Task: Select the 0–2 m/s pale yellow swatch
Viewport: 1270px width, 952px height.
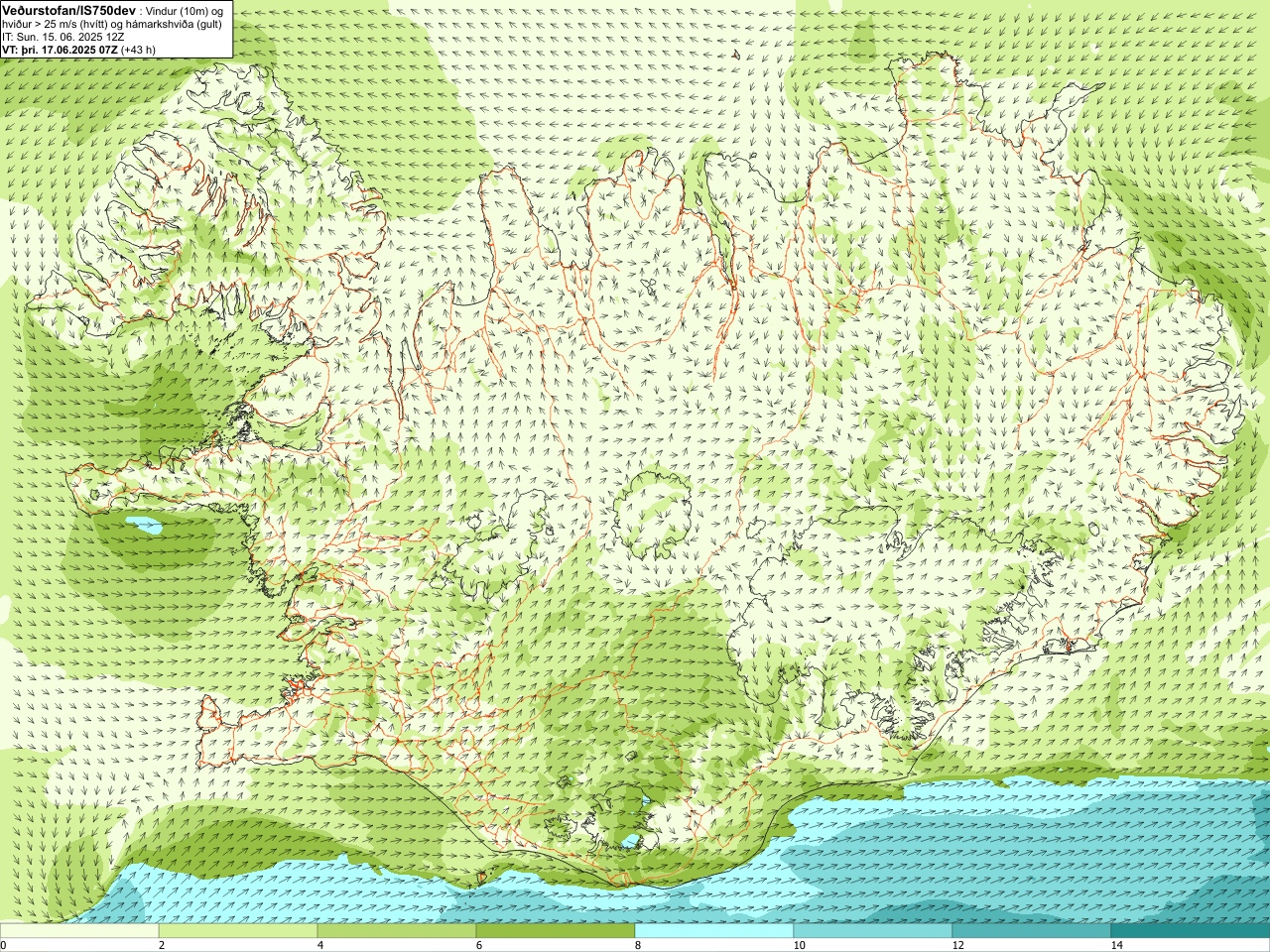Action: pos(79,931)
